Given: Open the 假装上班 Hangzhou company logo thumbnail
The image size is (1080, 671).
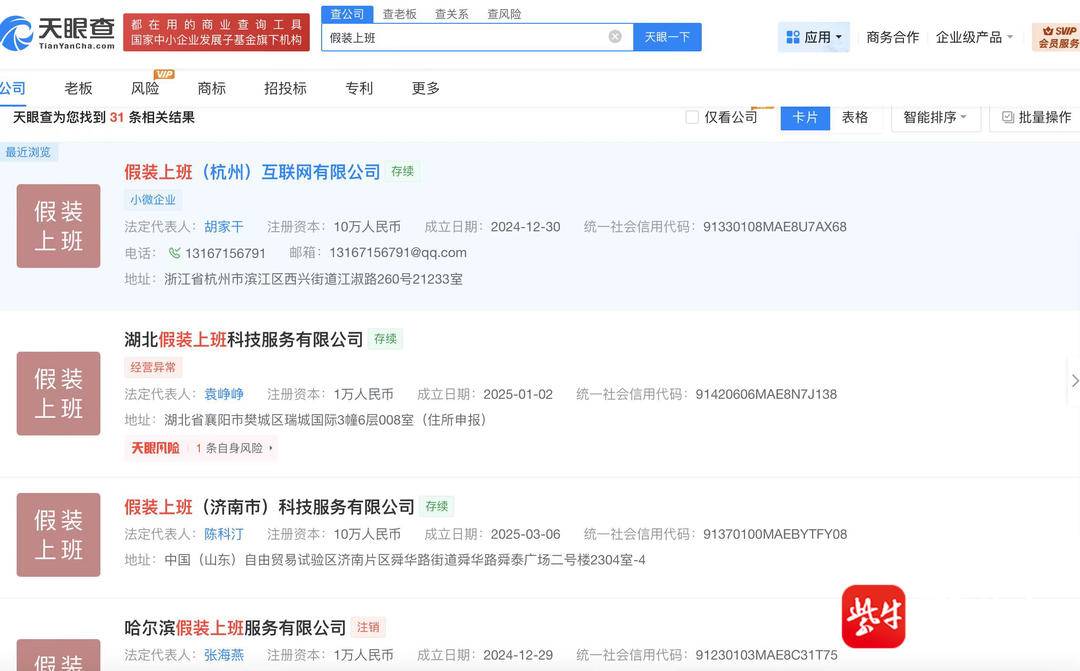Looking at the screenshot, I should 59,226.
